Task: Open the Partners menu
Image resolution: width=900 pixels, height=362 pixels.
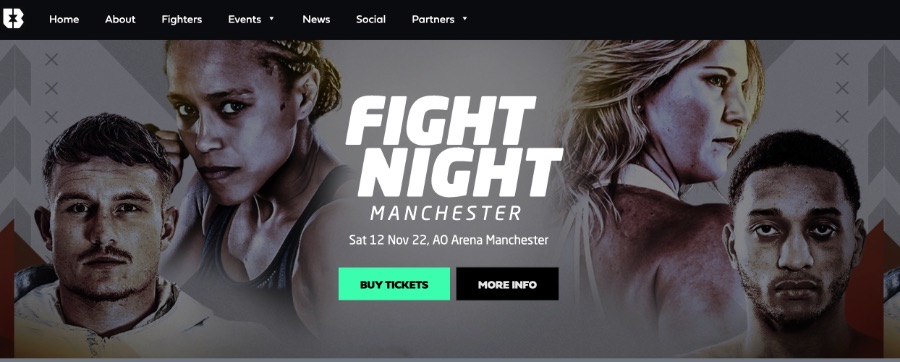Action: pos(433,20)
